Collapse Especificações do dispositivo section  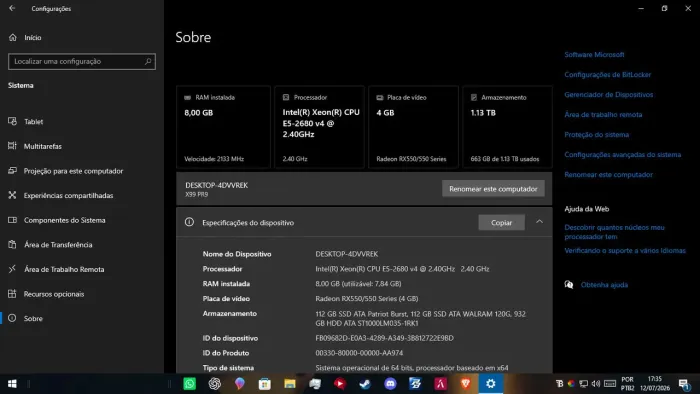pyautogui.click(x=539, y=222)
